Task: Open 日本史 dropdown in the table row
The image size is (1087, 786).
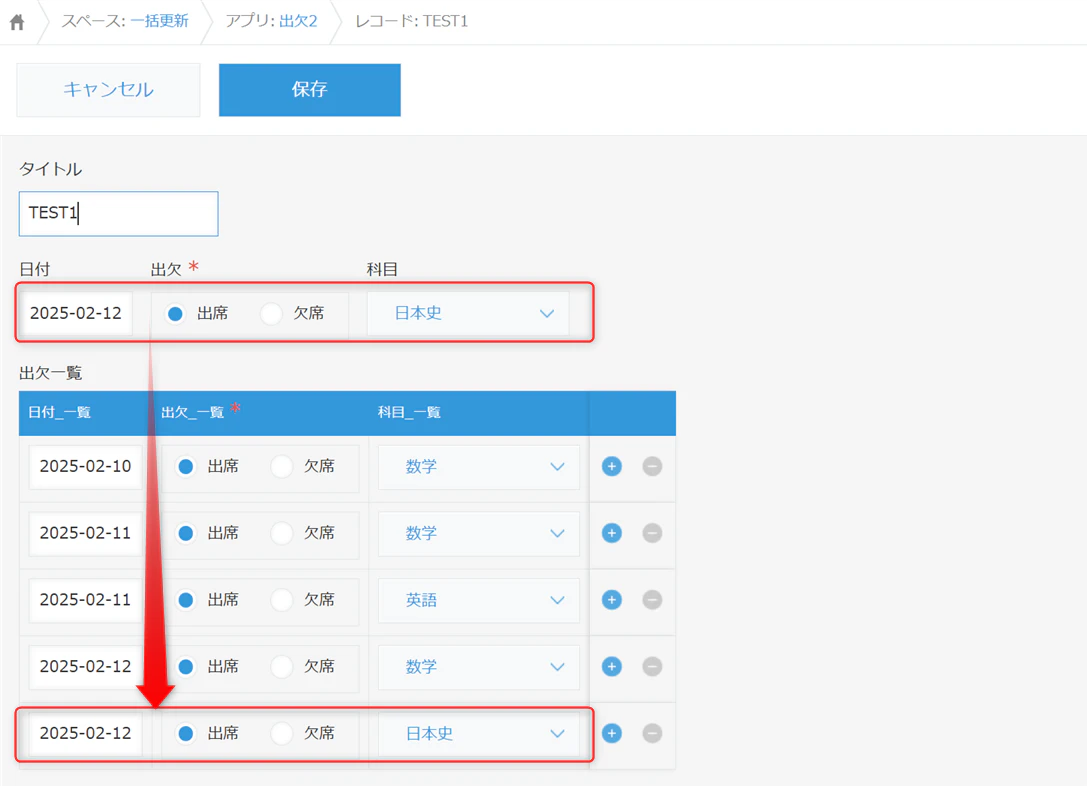Action: 478,733
